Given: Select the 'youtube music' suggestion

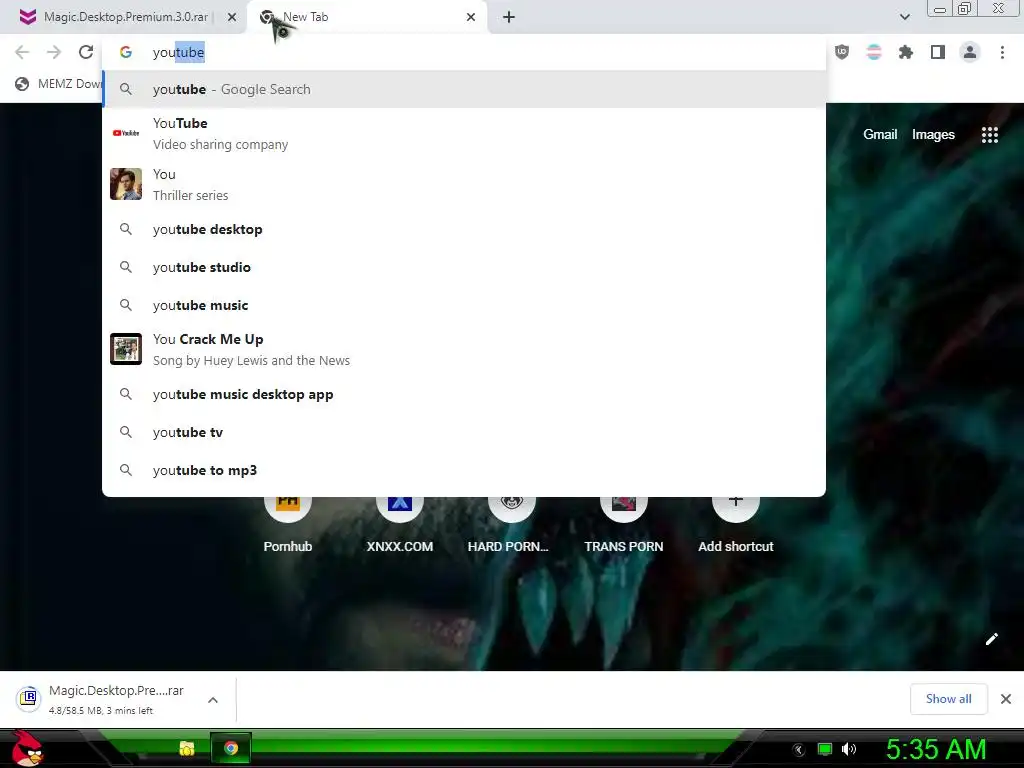Looking at the screenshot, I should (x=464, y=305).
